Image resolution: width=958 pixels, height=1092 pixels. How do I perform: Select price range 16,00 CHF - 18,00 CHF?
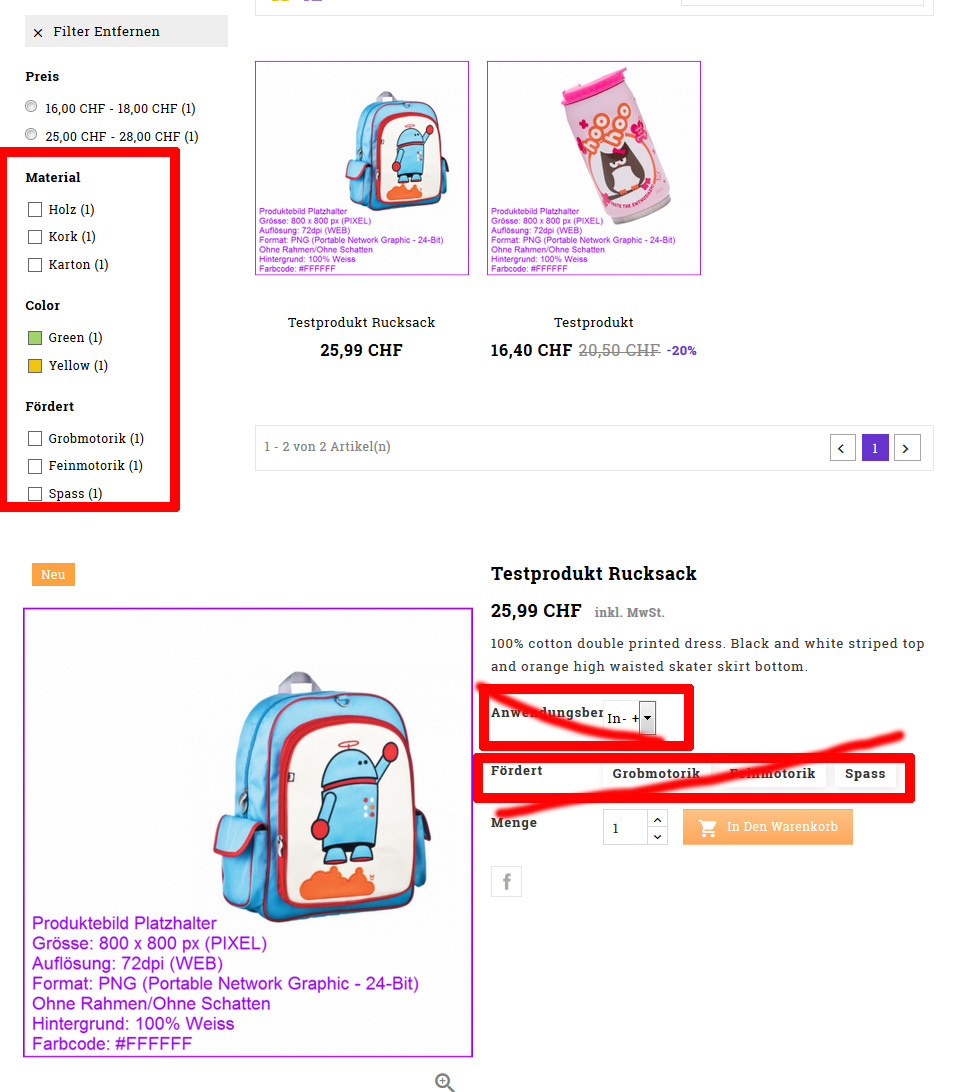[x=31, y=107]
